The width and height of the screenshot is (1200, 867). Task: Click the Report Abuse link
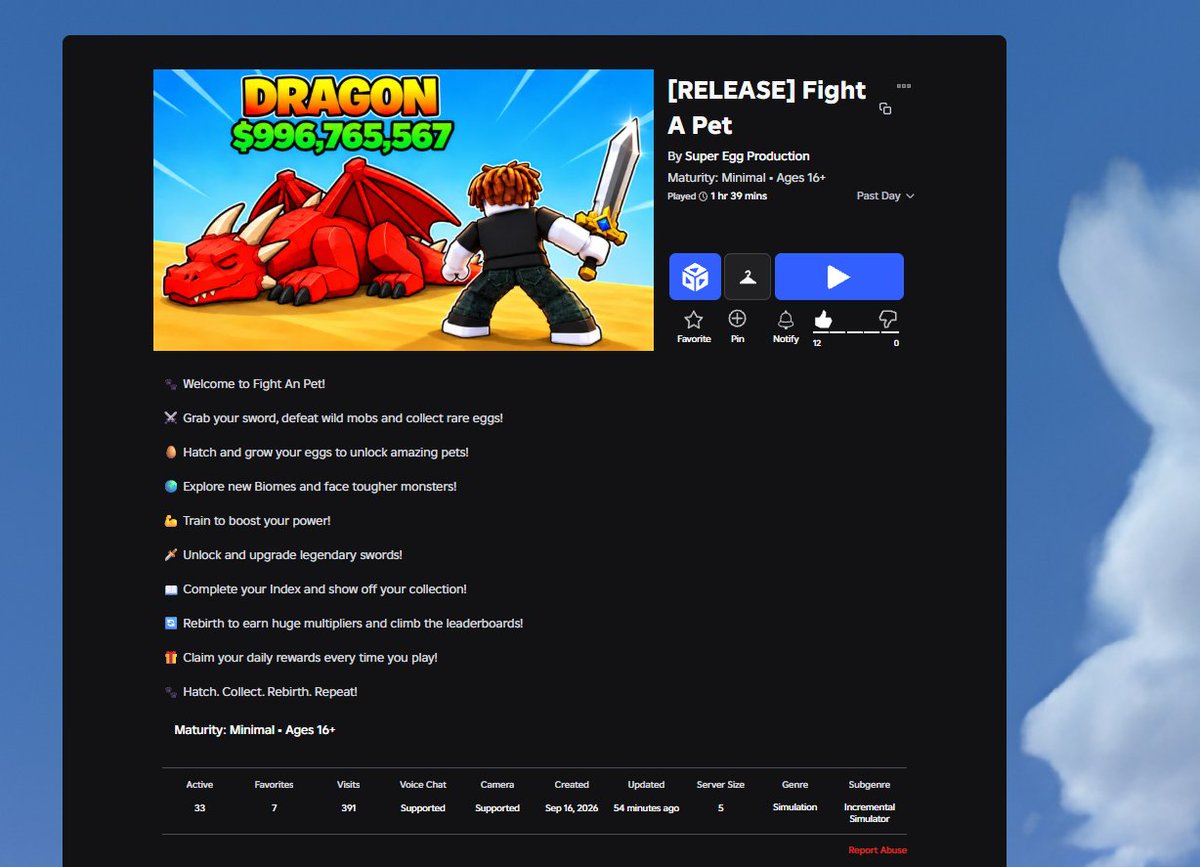click(x=877, y=850)
